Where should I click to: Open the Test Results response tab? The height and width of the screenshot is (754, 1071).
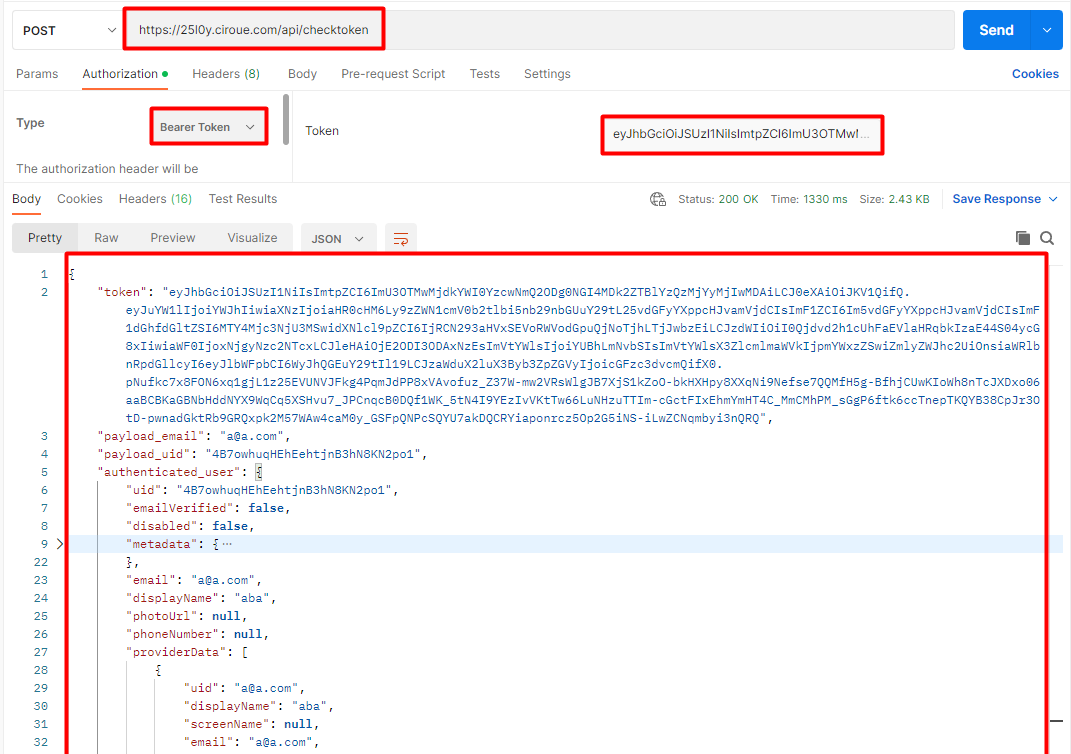pyautogui.click(x=242, y=198)
